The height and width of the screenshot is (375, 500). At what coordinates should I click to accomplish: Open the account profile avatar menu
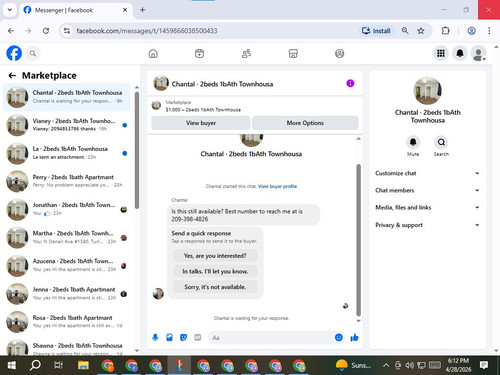coord(479,53)
